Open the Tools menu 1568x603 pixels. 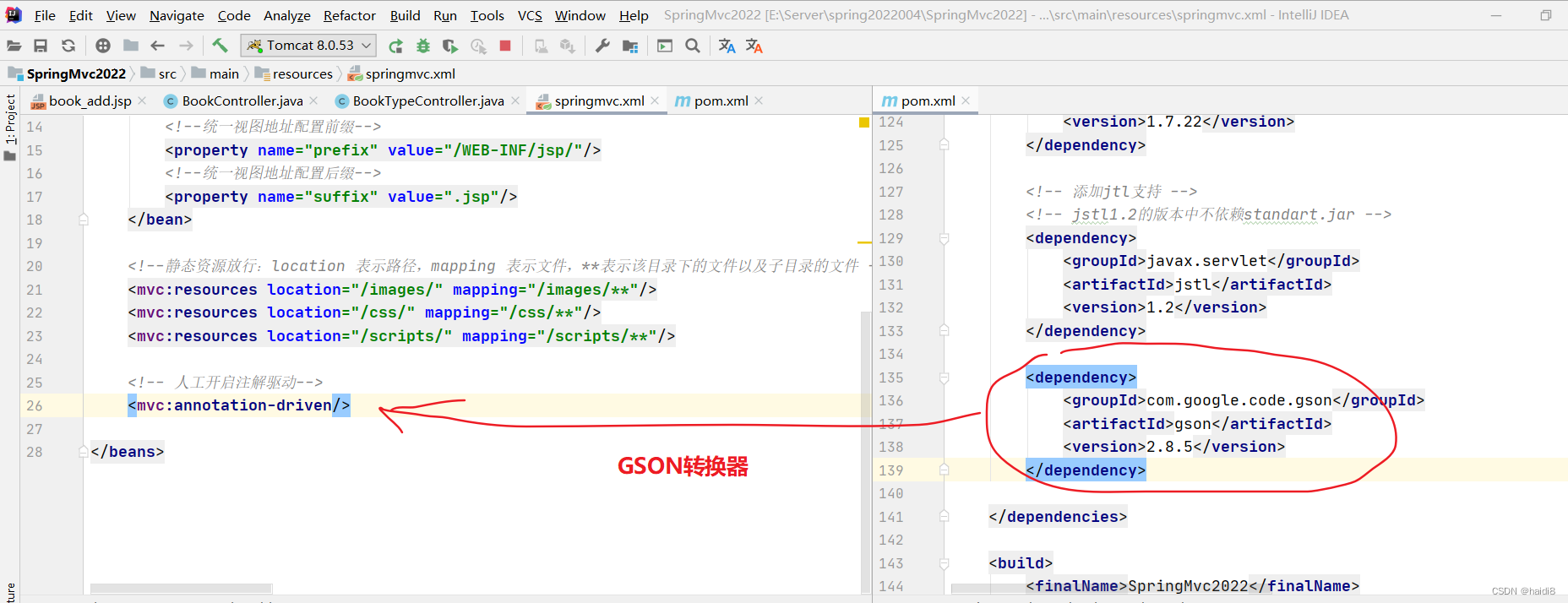click(487, 15)
